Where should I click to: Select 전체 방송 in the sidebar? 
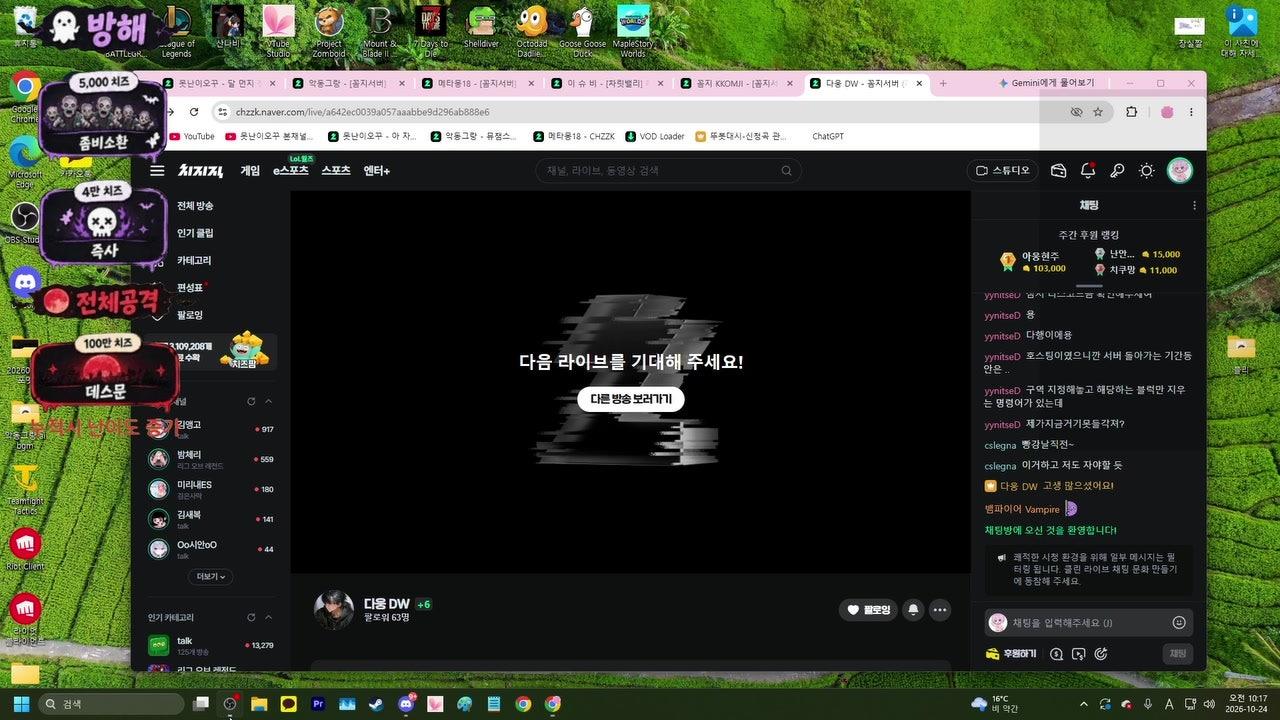pos(195,206)
